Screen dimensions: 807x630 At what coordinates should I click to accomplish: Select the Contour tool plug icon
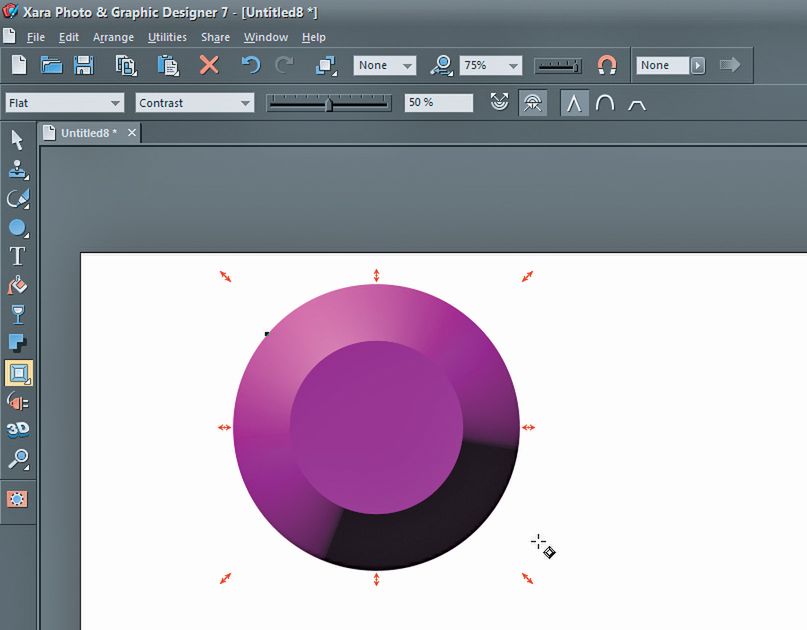(x=17, y=402)
